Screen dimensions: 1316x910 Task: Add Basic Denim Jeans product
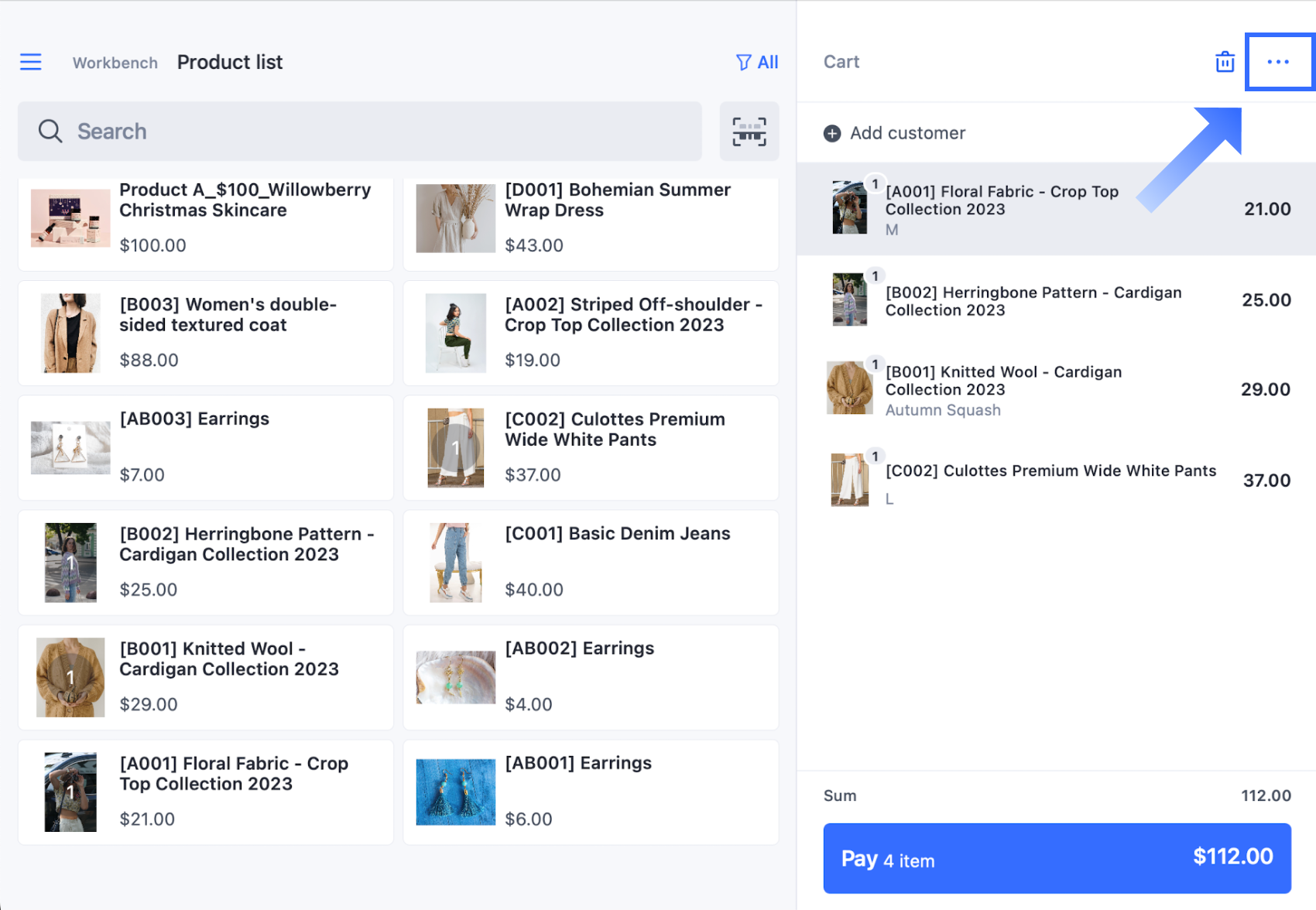(x=591, y=563)
